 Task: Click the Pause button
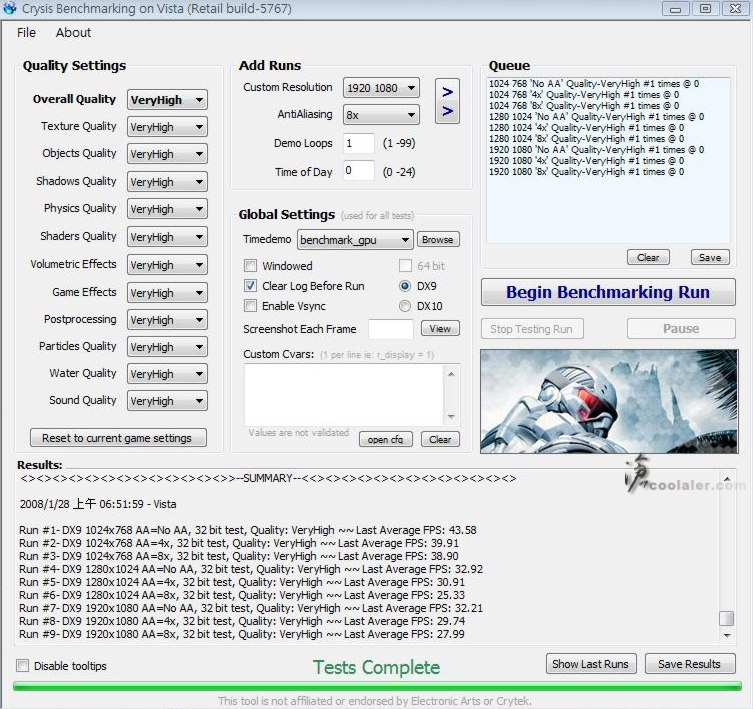point(681,329)
